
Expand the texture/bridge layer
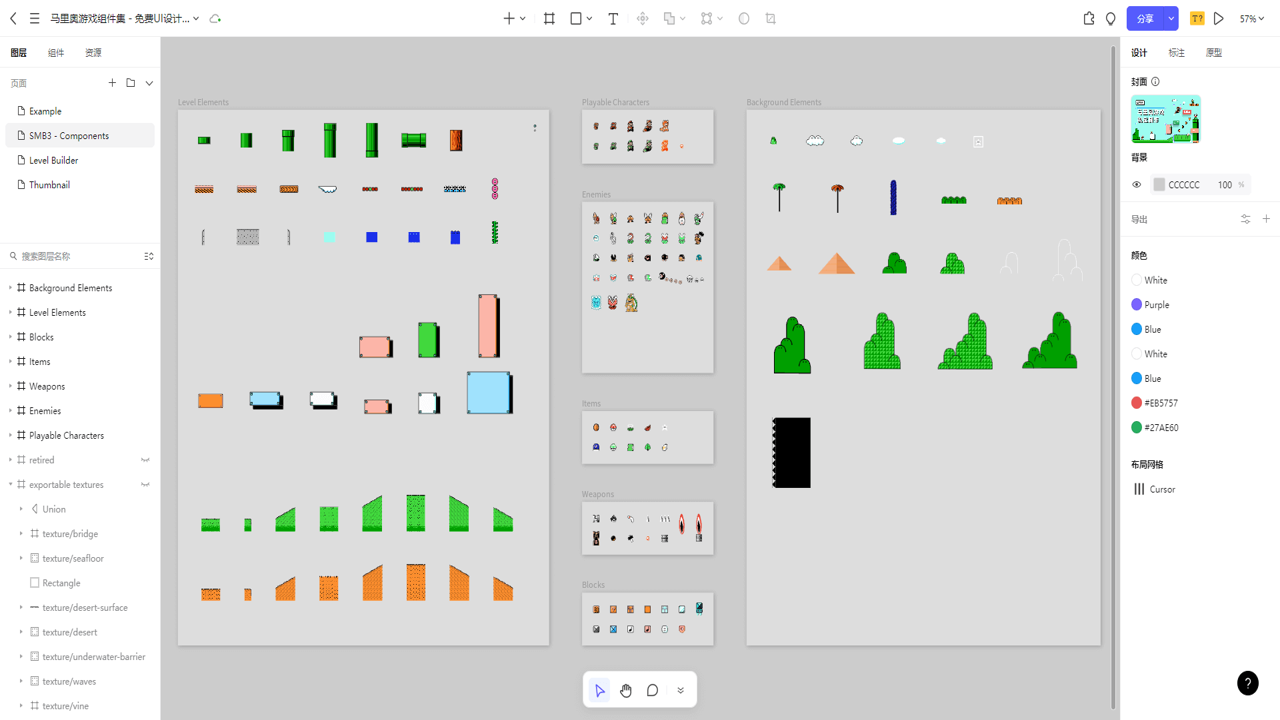click(x=22, y=534)
